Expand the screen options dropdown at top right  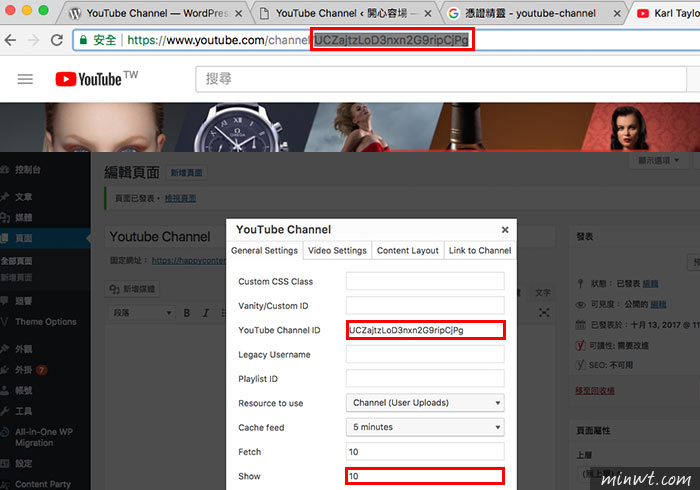pos(659,160)
